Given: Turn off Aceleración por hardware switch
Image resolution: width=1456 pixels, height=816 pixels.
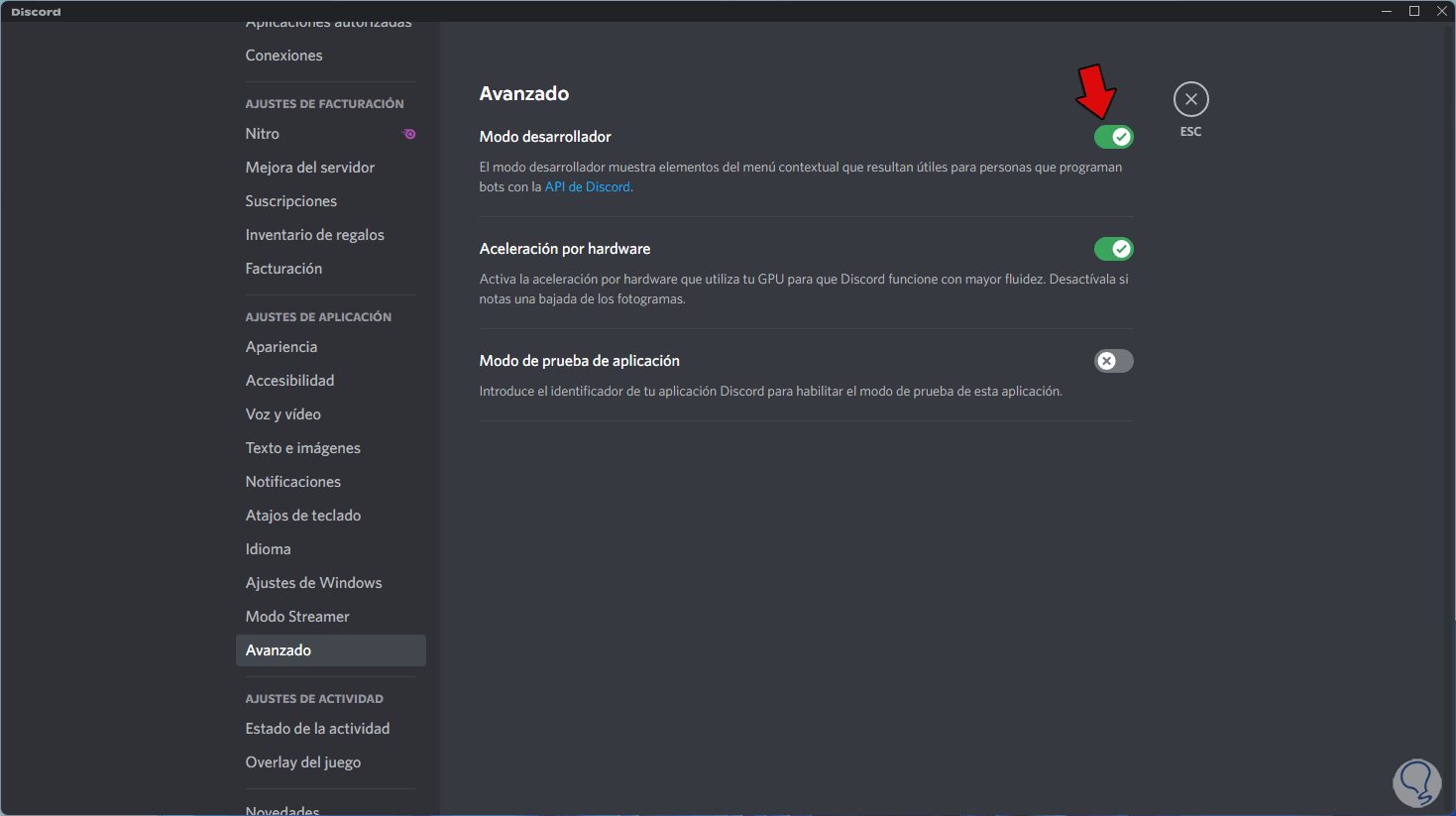Looking at the screenshot, I should click(x=1113, y=249).
